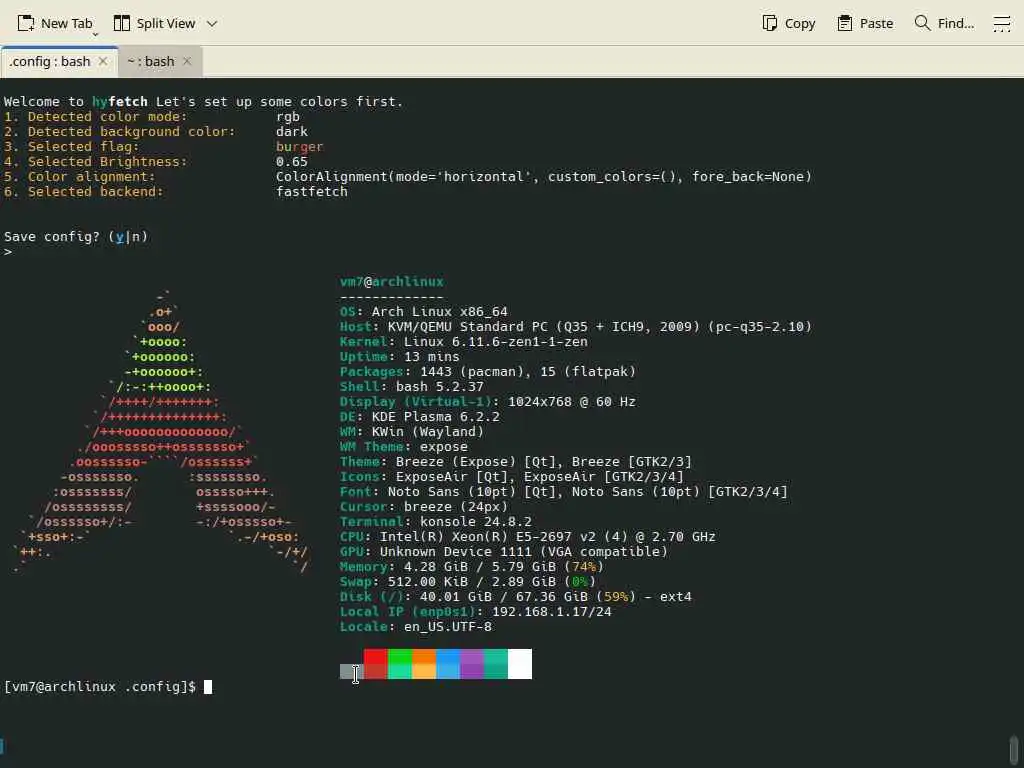Click the green color block
Viewport: 1024px width, 768px height.
coord(400,664)
